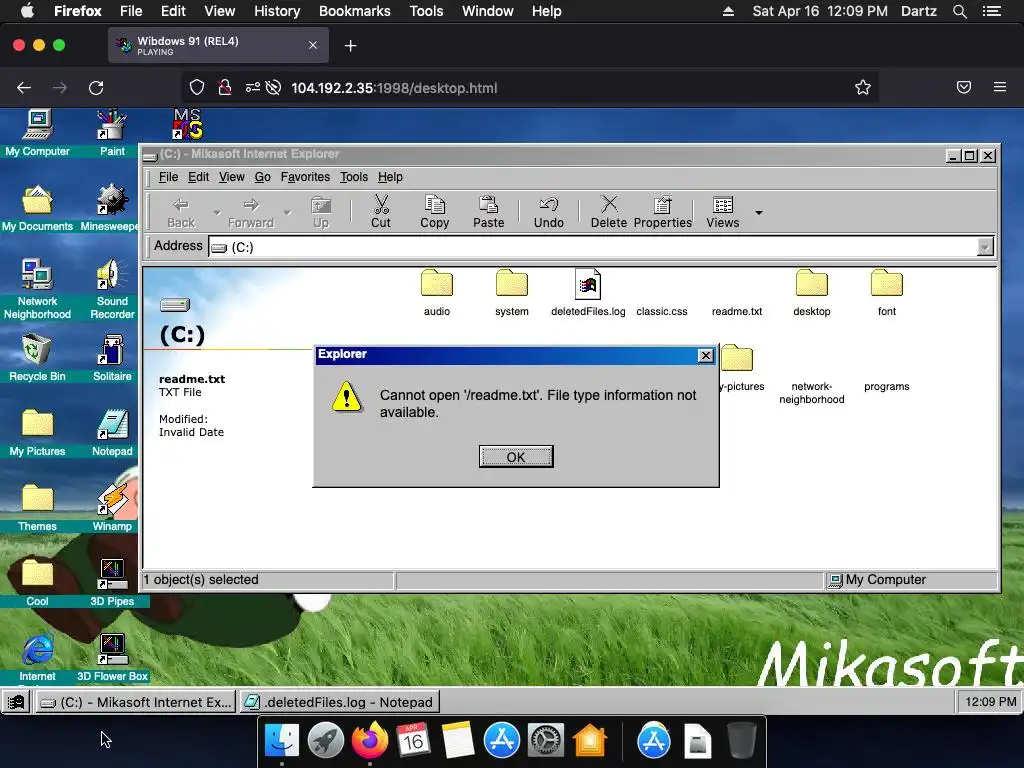Select the audio folder
The image size is (1024, 768).
[437, 293]
